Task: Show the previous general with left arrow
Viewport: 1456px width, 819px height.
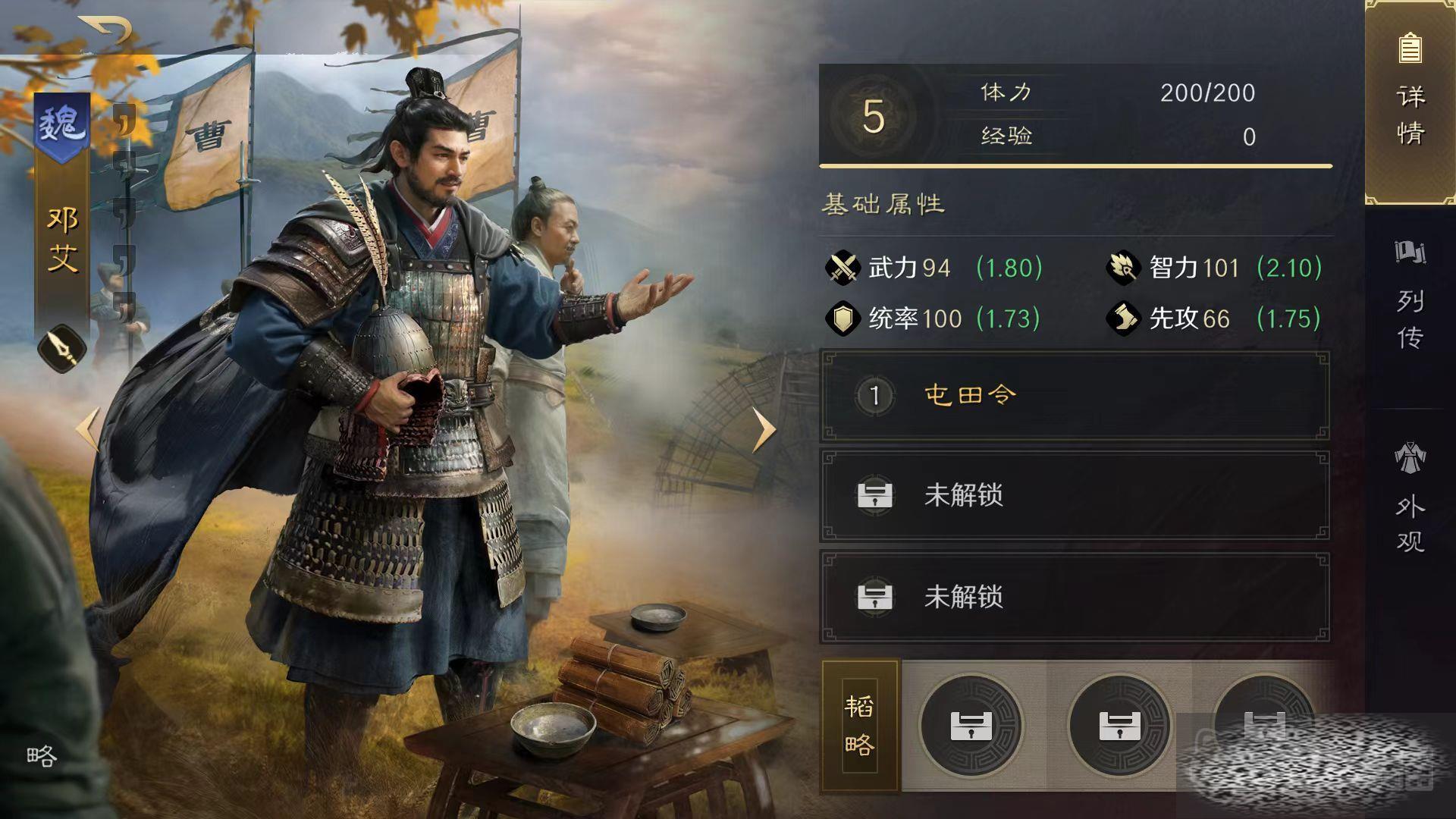Action: pyautogui.click(x=88, y=430)
